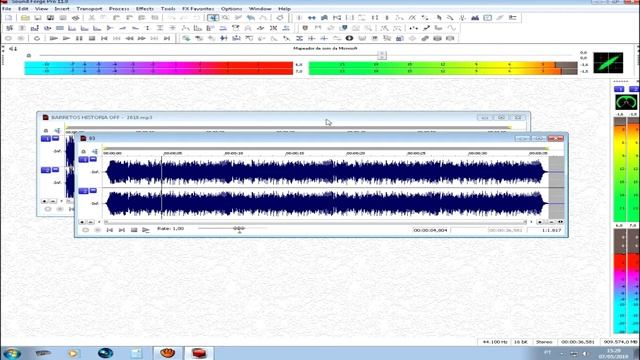Image resolution: width=640 pixels, height=360 pixels.
Task: Open the File menu
Action: point(7,9)
